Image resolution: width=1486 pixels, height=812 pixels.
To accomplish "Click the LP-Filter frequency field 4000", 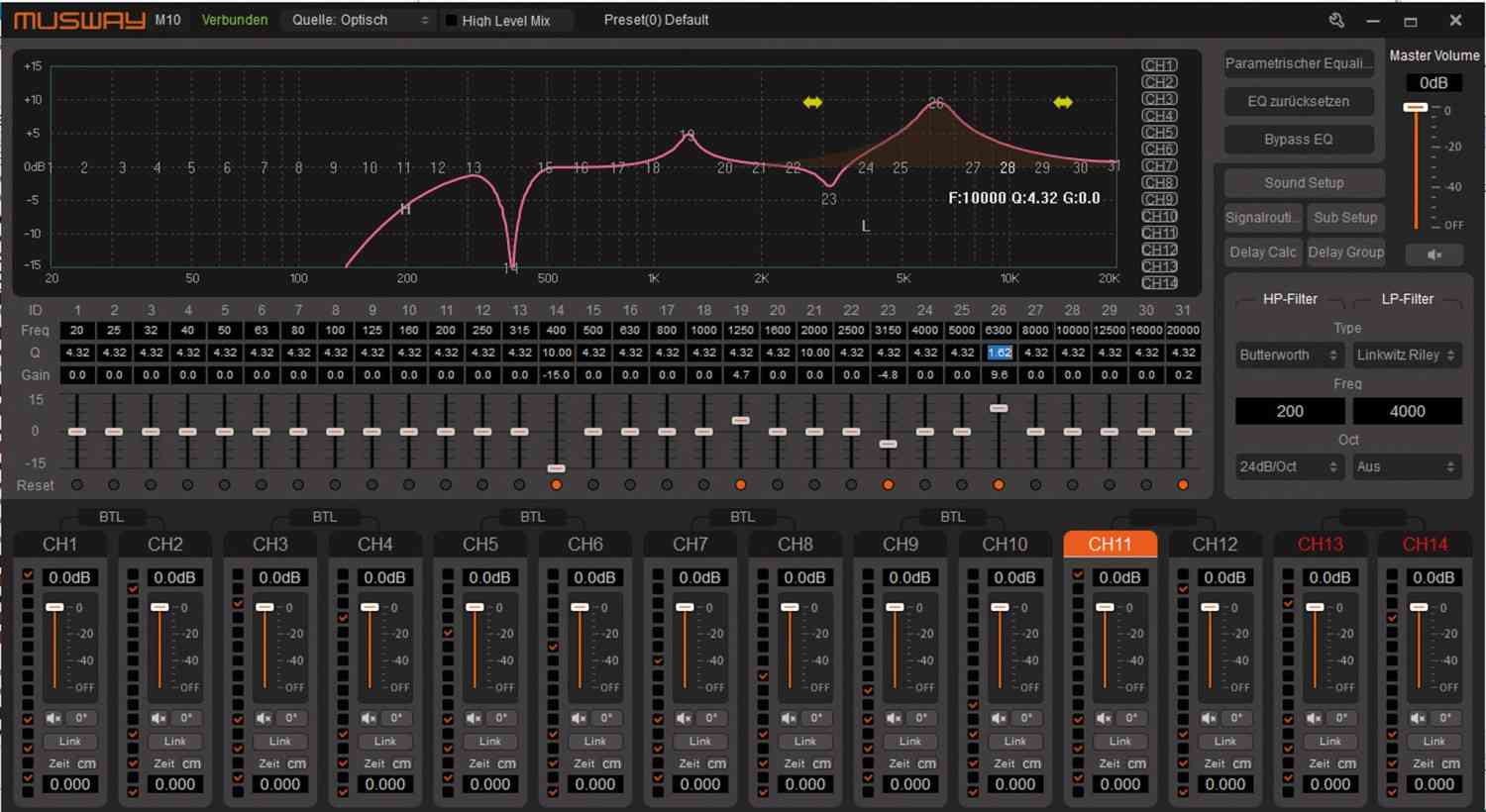I will click(1407, 411).
